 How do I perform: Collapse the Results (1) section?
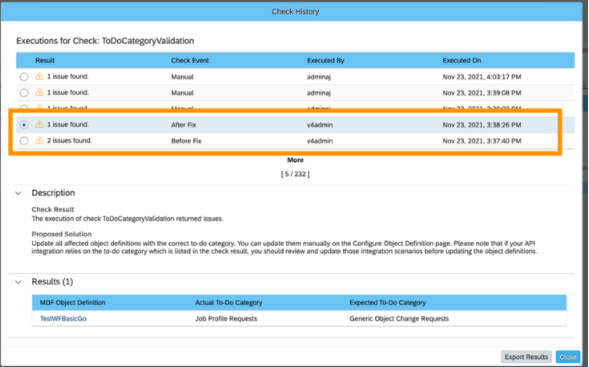[x=18, y=282]
